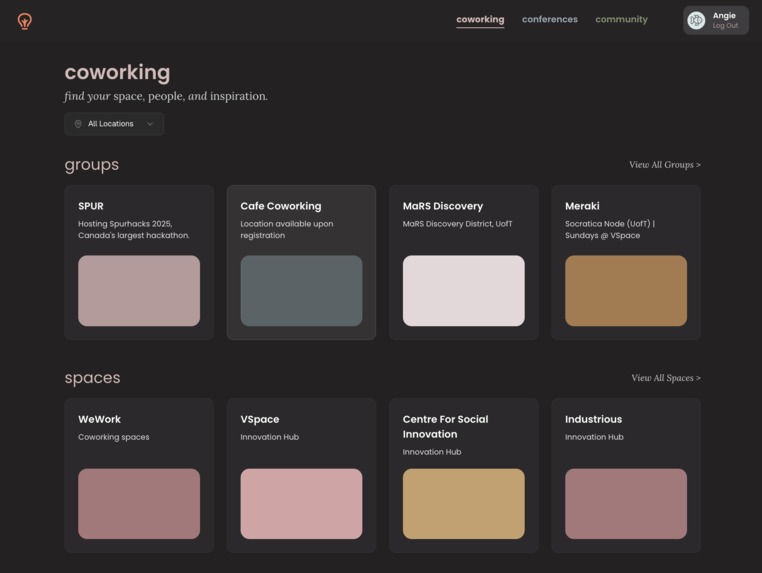Click the Angie username label
The width and height of the screenshot is (762, 573).
pos(724,16)
